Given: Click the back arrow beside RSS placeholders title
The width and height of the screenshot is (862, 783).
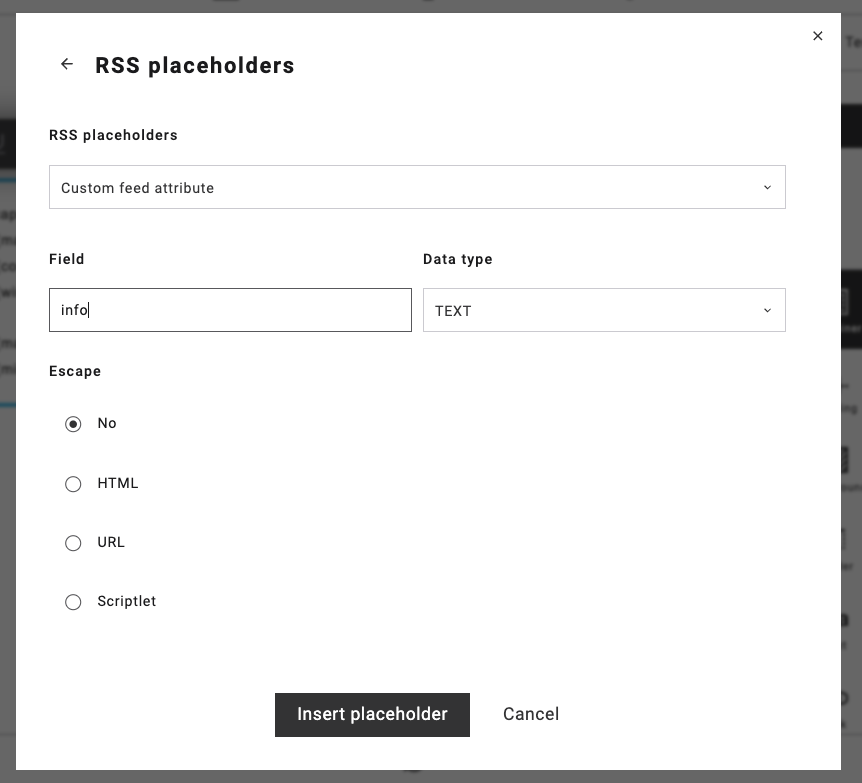Looking at the screenshot, I should click(x=67, y=64).
